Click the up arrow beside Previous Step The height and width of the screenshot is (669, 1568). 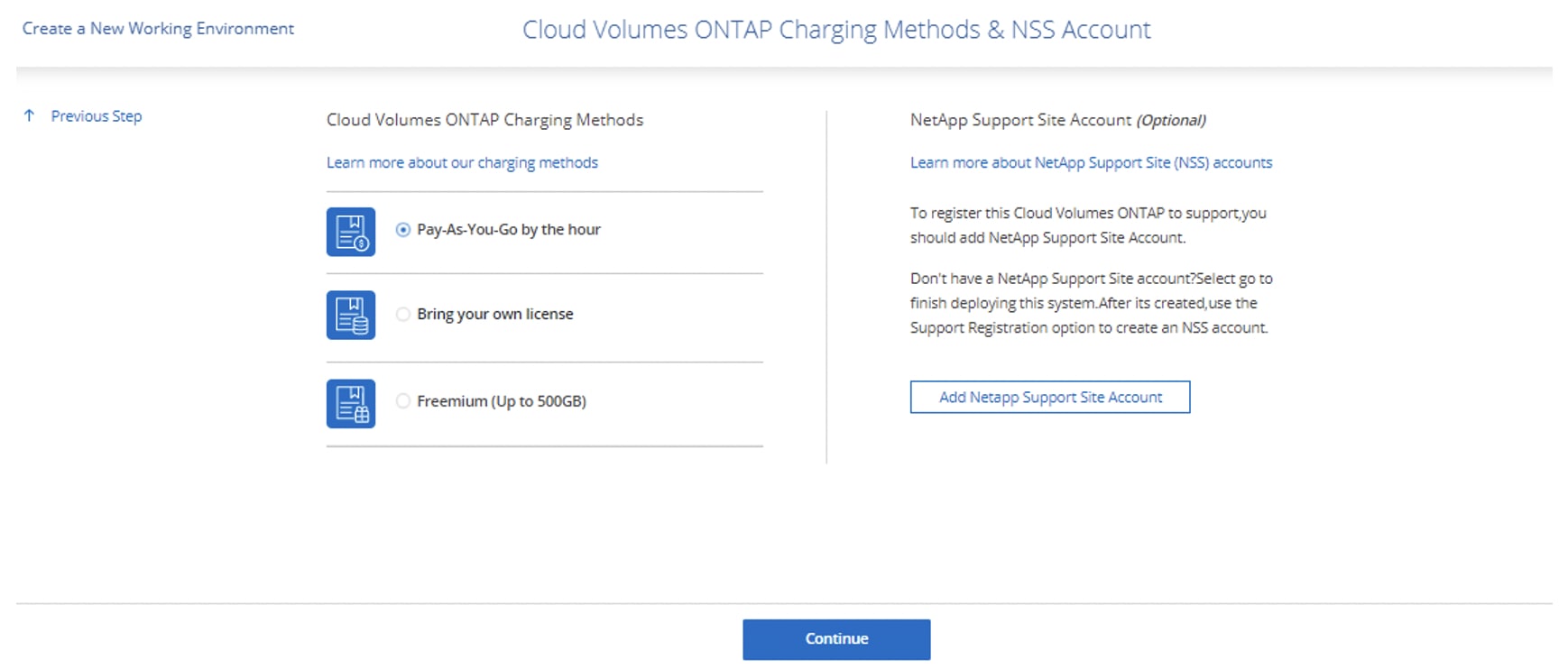point(29,115)
